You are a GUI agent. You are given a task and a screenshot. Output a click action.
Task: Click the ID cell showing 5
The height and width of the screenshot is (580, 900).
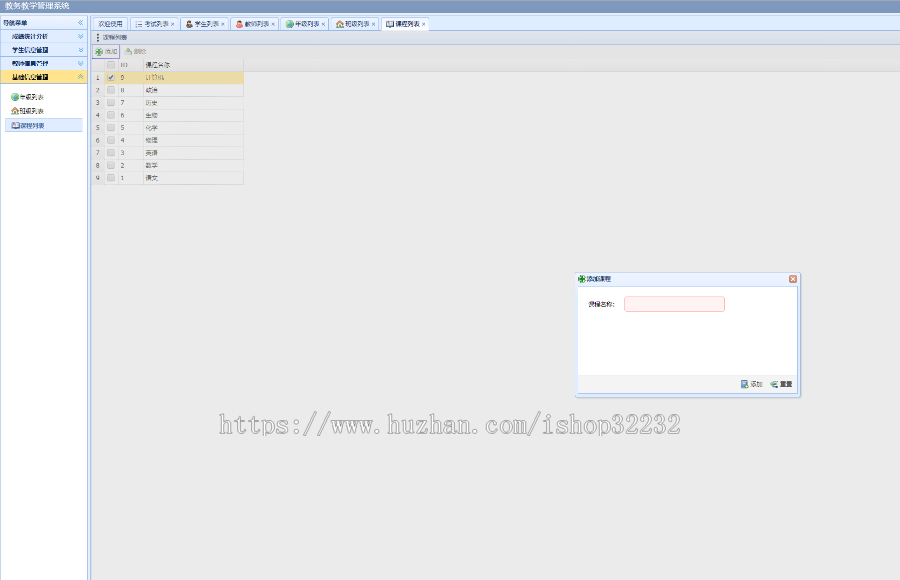point(130,127)
